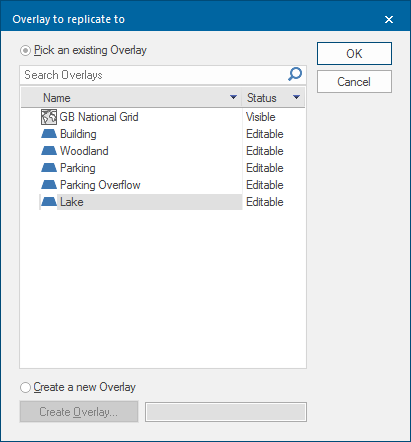Open the Status column filter dropdown

(x=296, y=97)
